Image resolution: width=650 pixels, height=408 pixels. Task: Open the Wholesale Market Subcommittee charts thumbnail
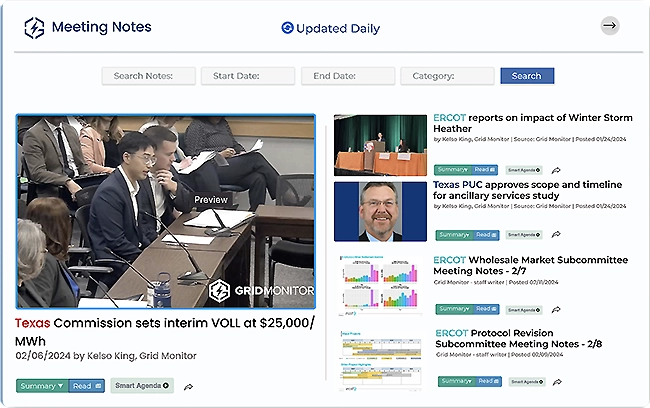tap(380, 286)
